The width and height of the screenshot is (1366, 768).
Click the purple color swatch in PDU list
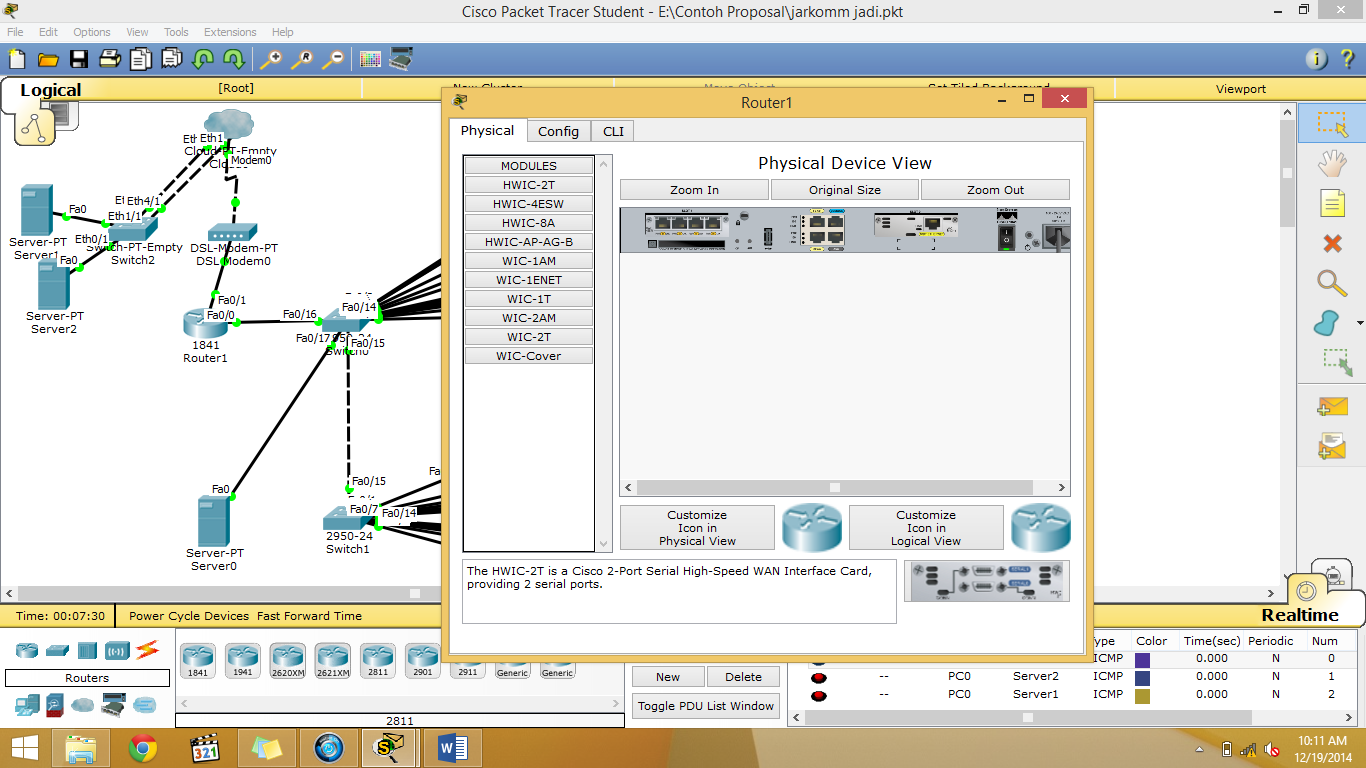pos(1142,660)
